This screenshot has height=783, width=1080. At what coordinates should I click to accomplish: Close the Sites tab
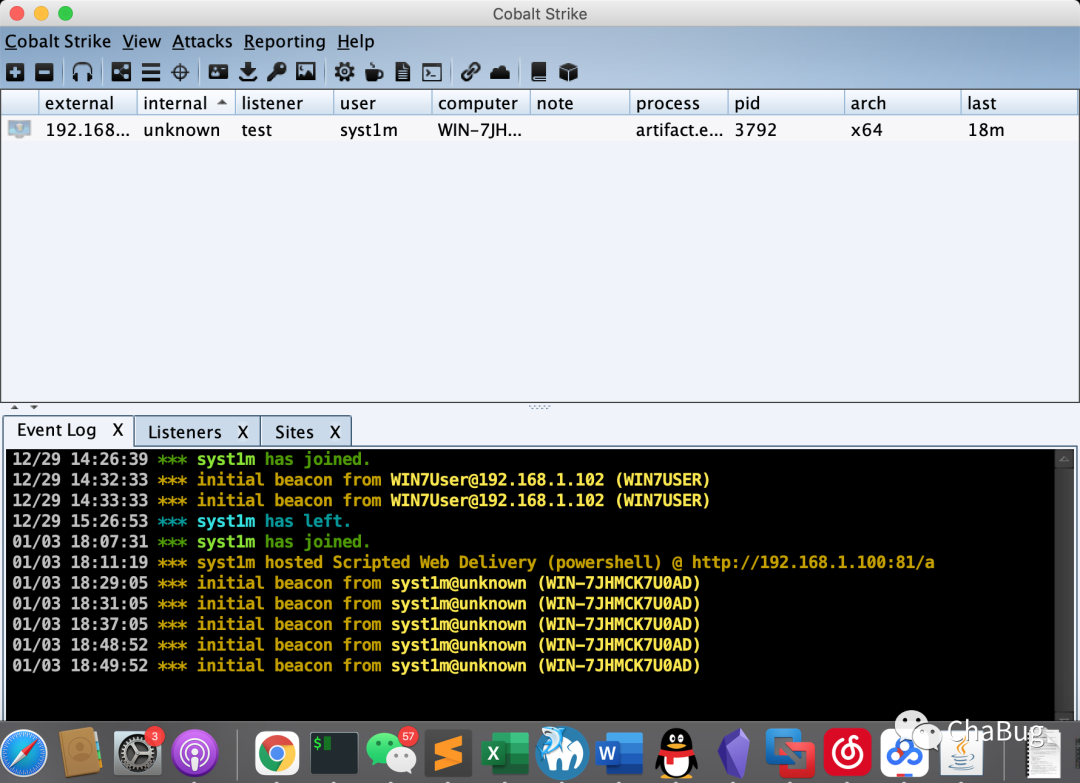(x=335, y=432)
